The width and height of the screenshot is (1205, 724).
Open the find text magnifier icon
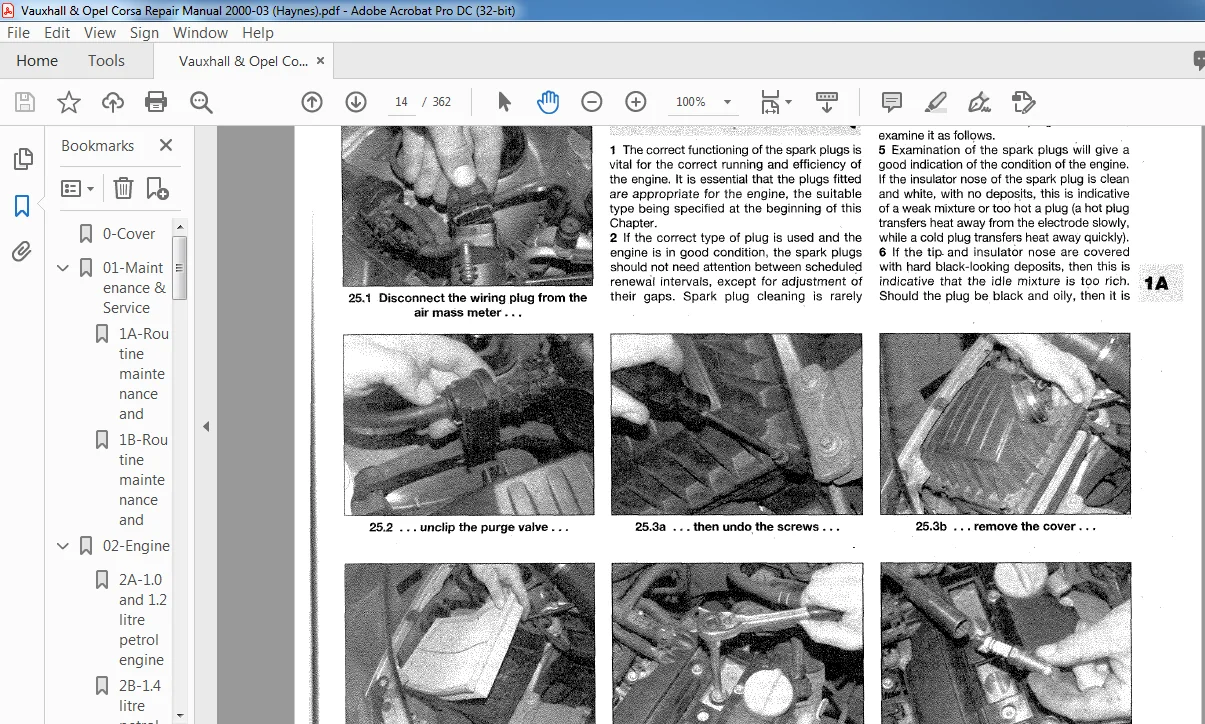[x=201, y=102]
